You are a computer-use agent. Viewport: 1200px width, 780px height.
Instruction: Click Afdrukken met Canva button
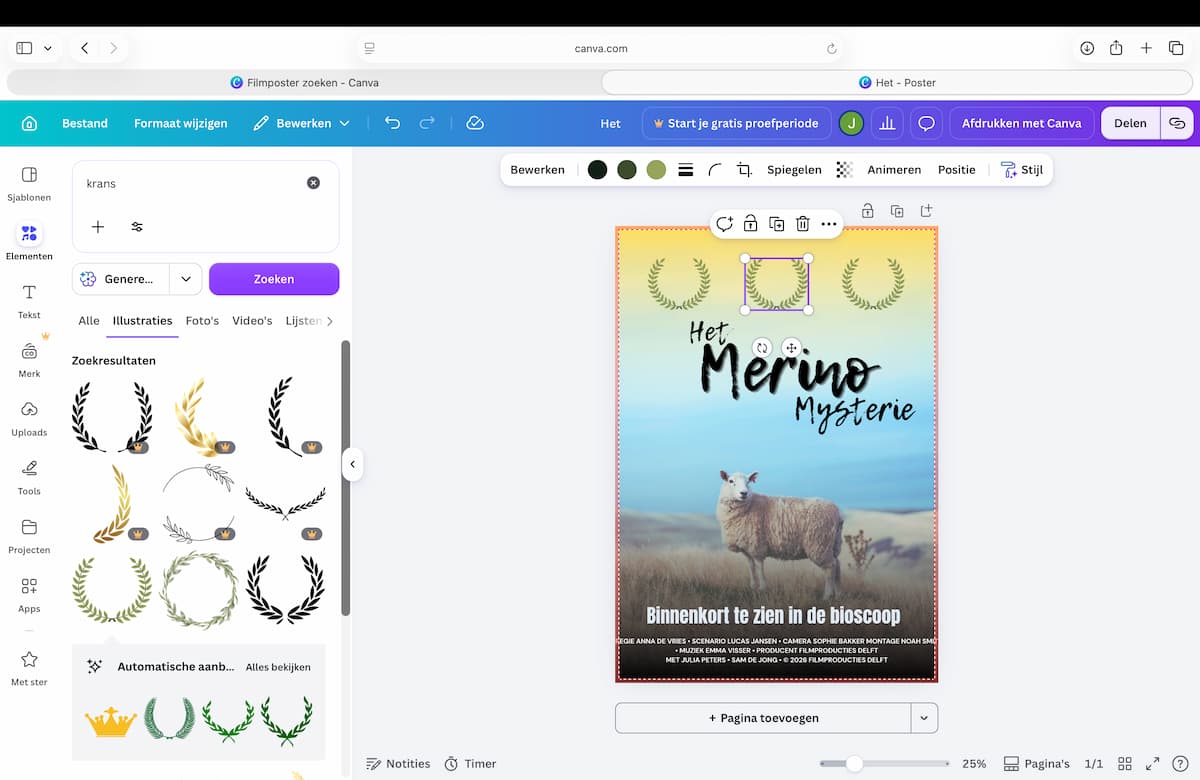point(1021,123)
